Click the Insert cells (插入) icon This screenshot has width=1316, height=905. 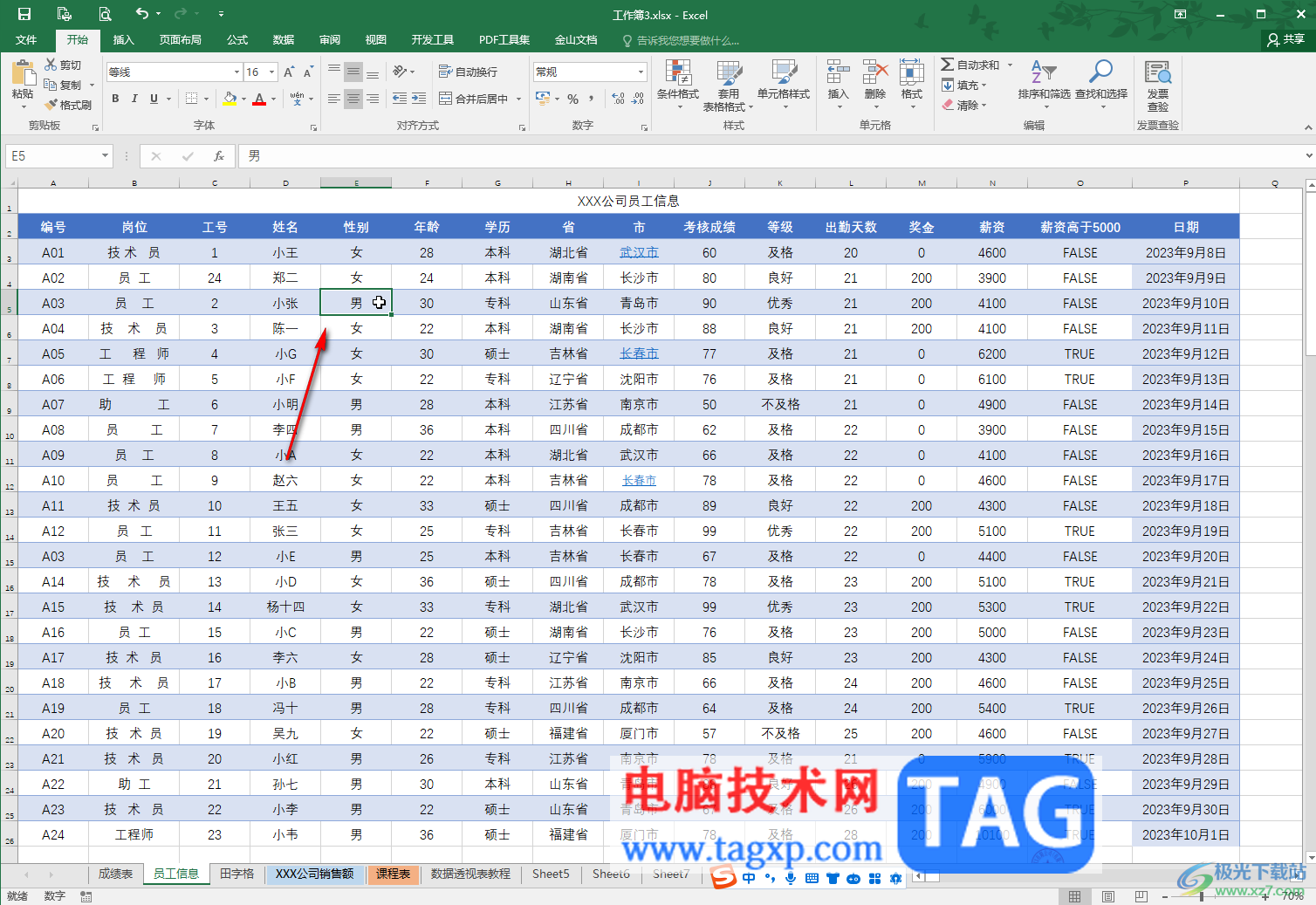click(x=838, y=85)
